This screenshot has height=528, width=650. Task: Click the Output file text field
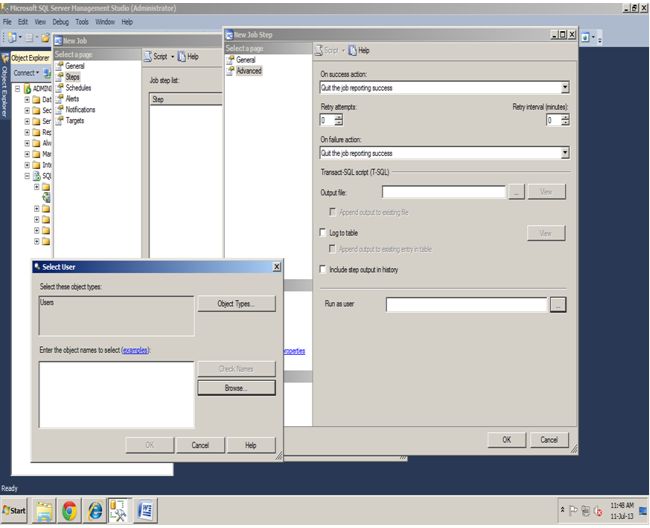[444, 192]
